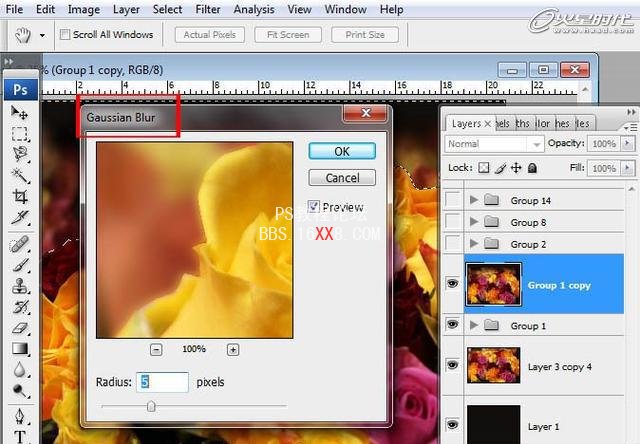
Task: Select the Brush tool
Action: tap(19, 265)
